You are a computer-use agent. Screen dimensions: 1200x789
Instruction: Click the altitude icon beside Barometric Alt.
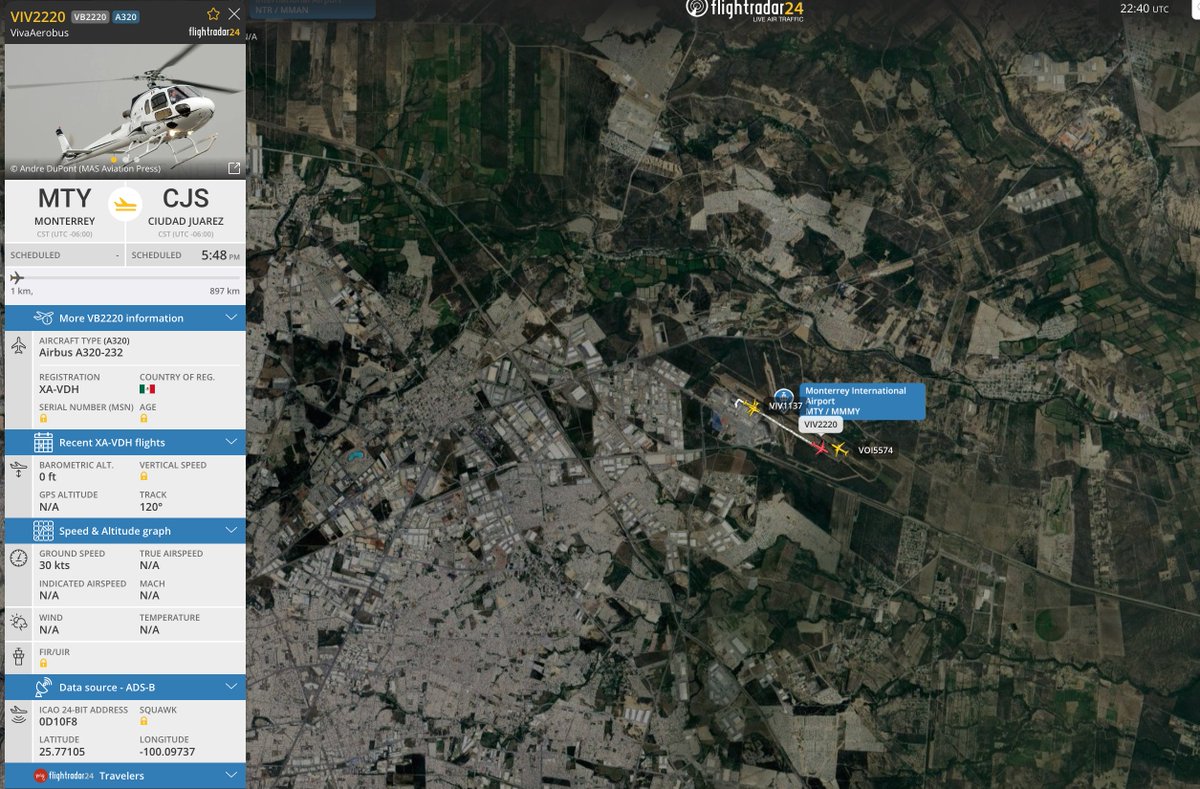(x=19, y=469)
